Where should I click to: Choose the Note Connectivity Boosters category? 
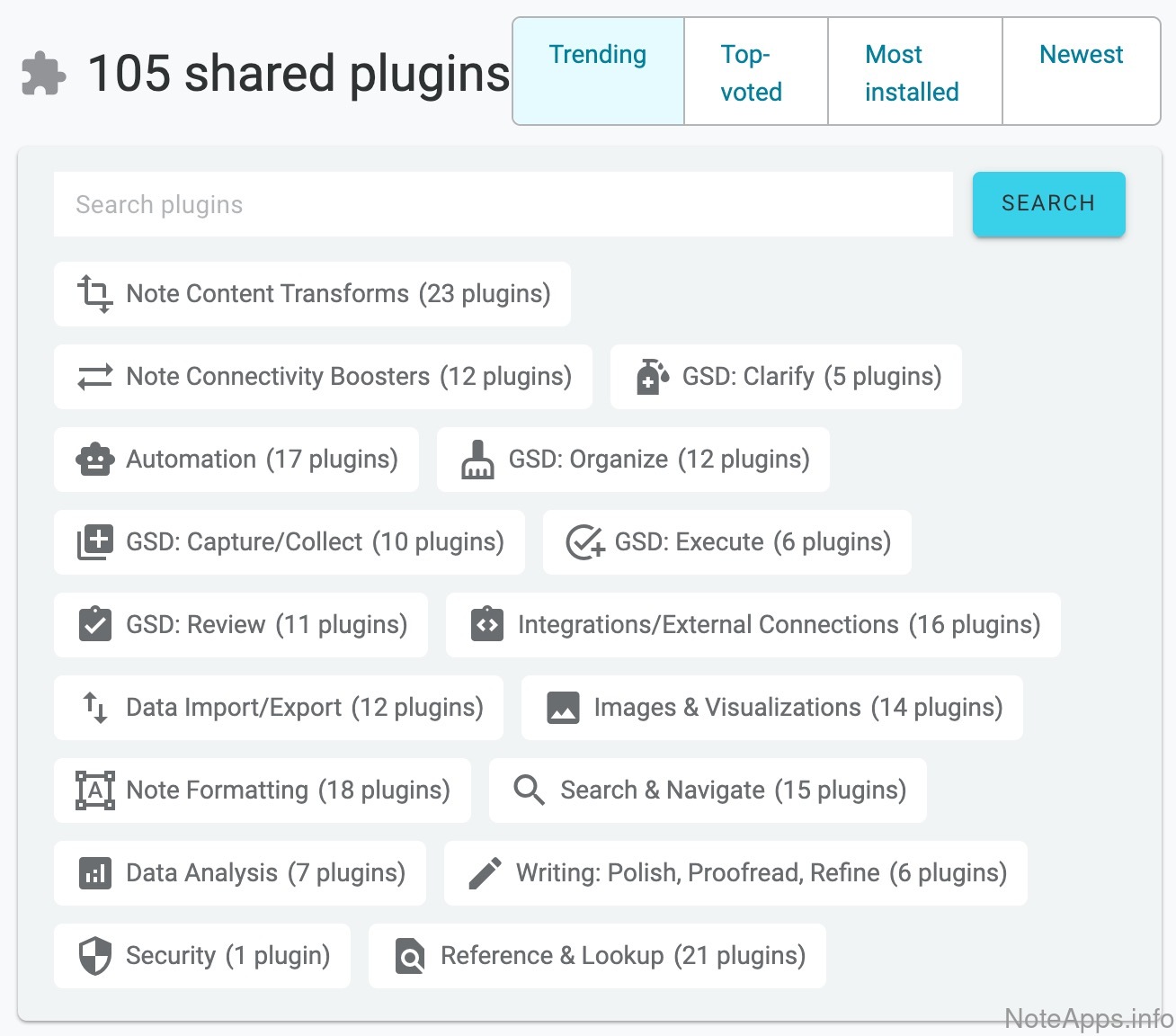pyautogui.click(x=323, y=377)
